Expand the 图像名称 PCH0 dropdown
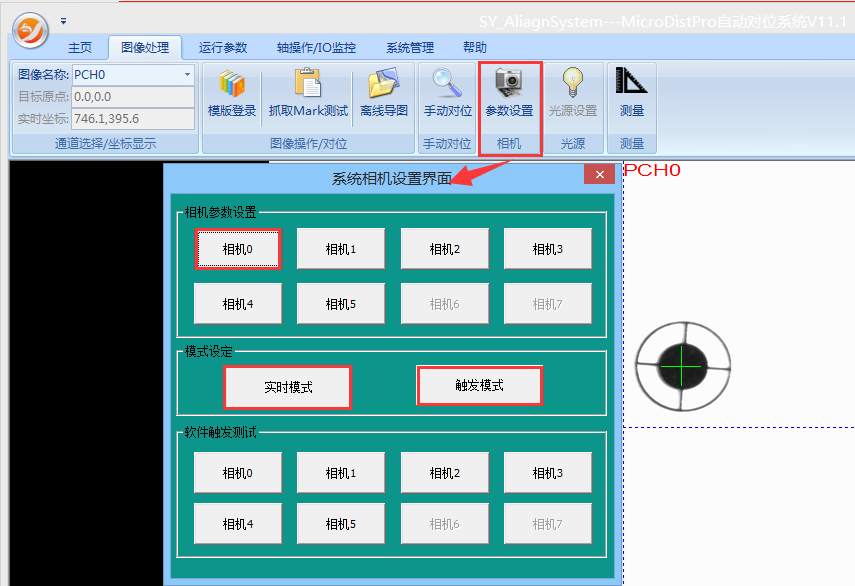855x586 pixels. 187,75
